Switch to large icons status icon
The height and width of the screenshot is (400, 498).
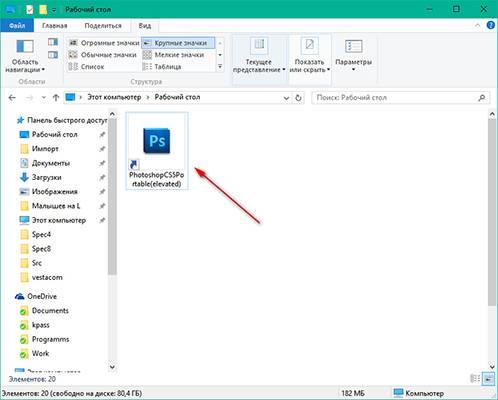(488, 379)
